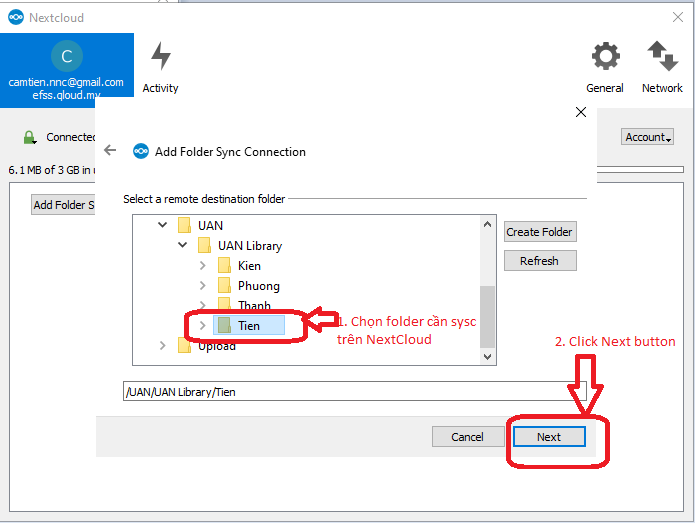
Task: Select the UAN folder row
Action: (x=200, y=225)
